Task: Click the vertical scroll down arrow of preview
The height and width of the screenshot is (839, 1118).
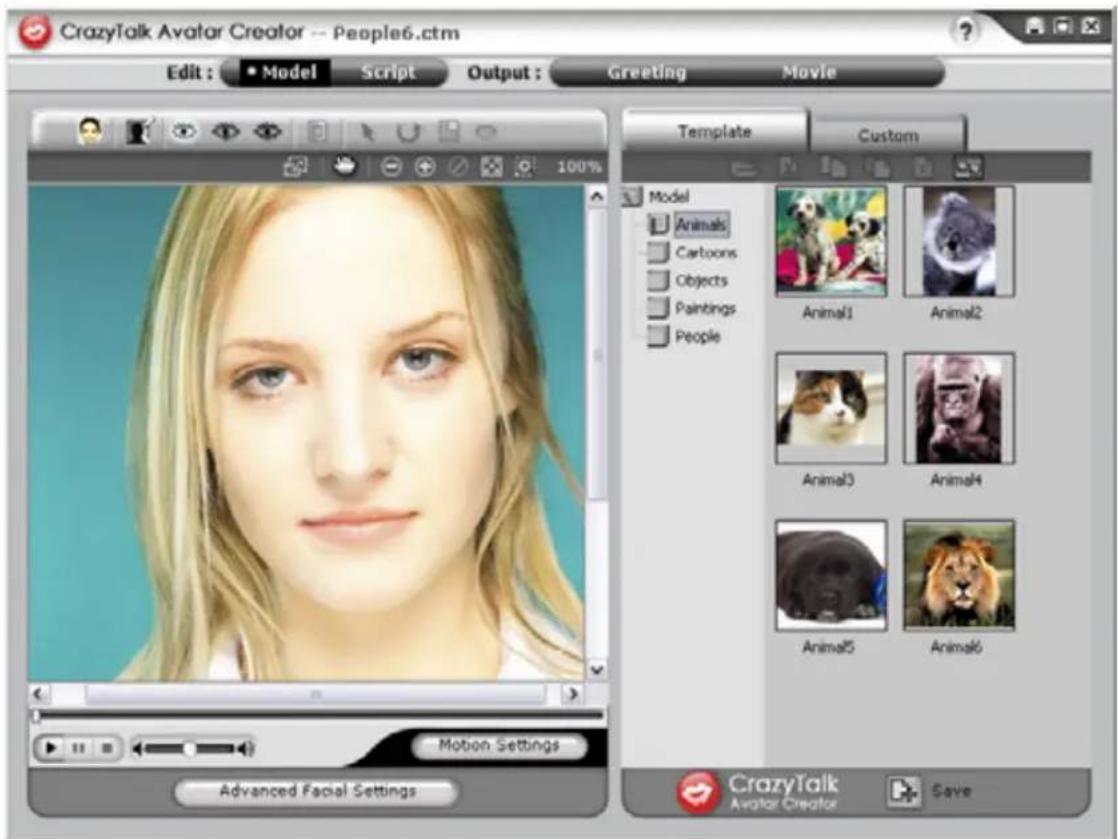Action: [x=597, y=669]
